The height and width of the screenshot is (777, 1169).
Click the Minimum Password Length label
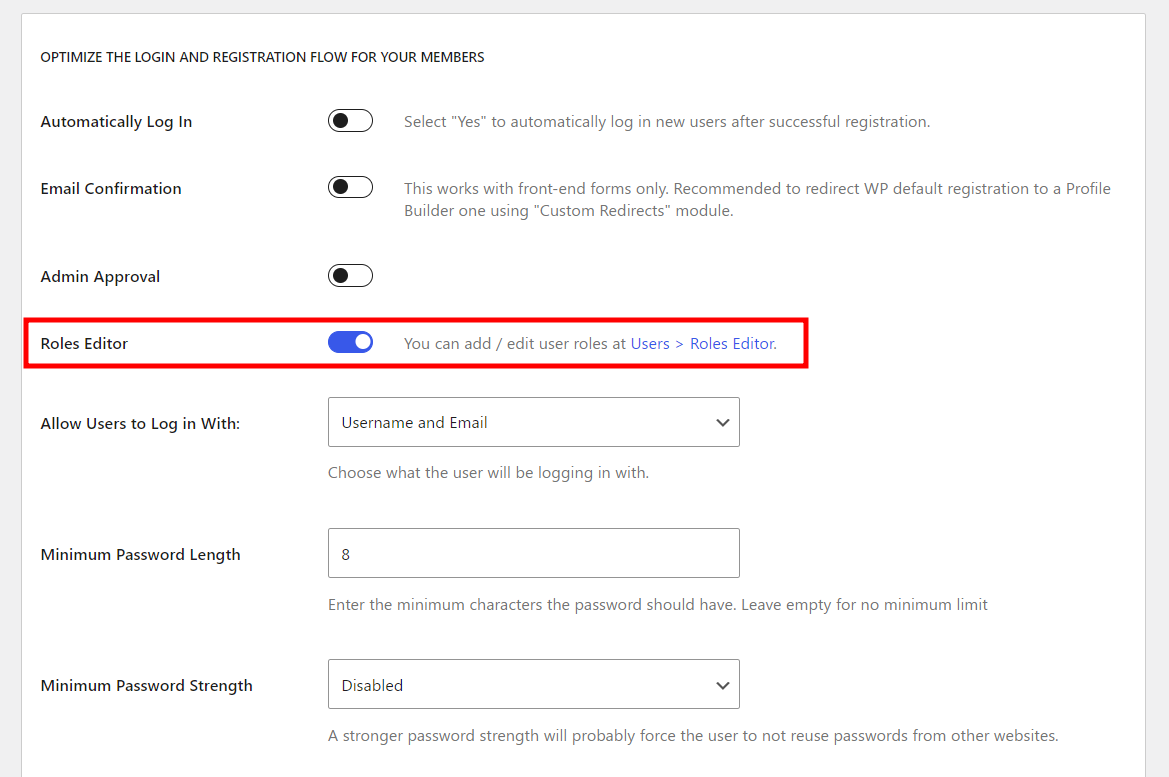click(x=140, y=554)
